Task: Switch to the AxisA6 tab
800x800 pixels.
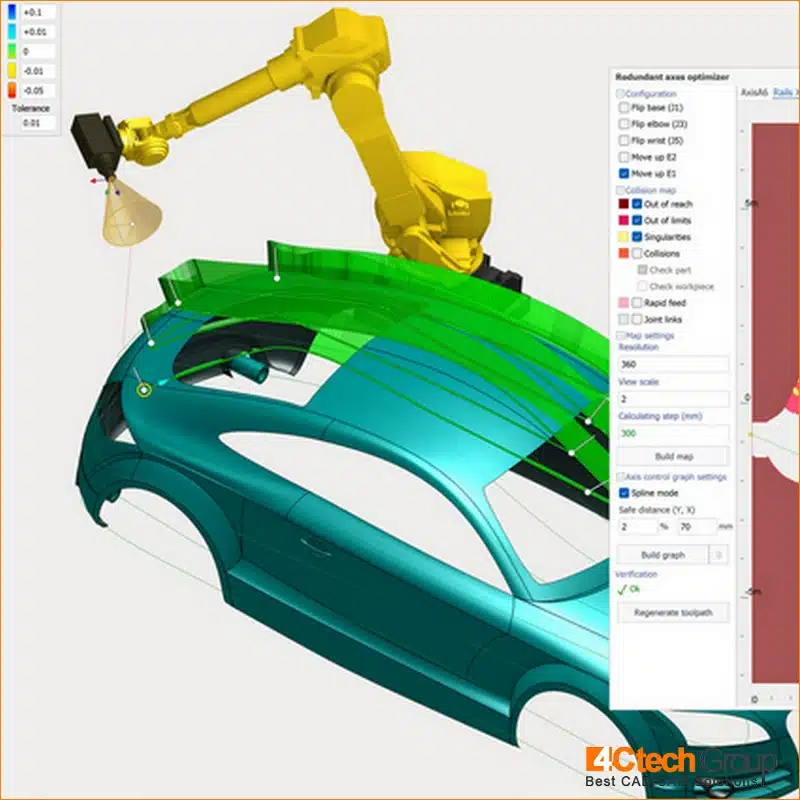Action: click(754, 92)
